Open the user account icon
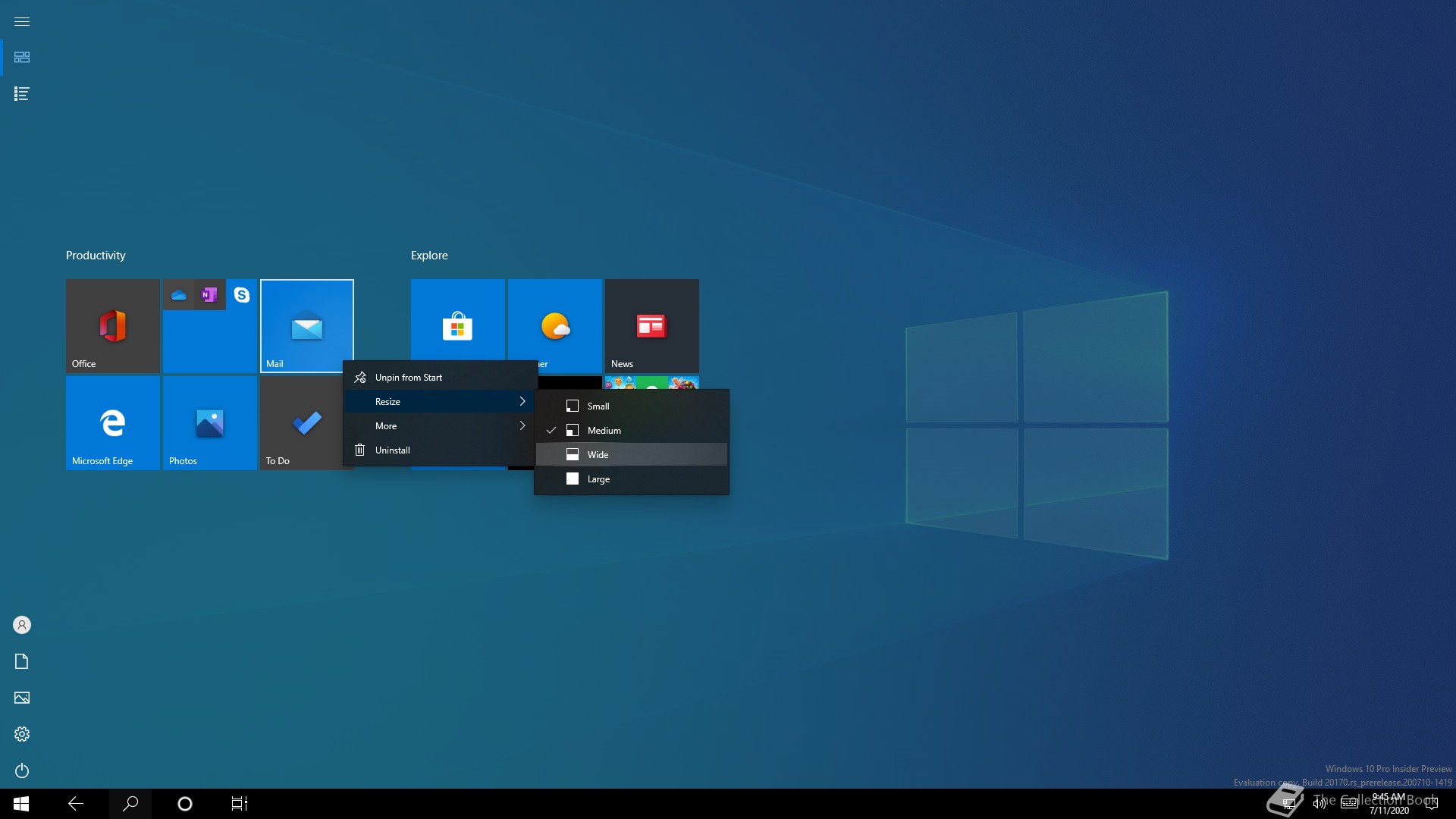 [x=22, y=625]
